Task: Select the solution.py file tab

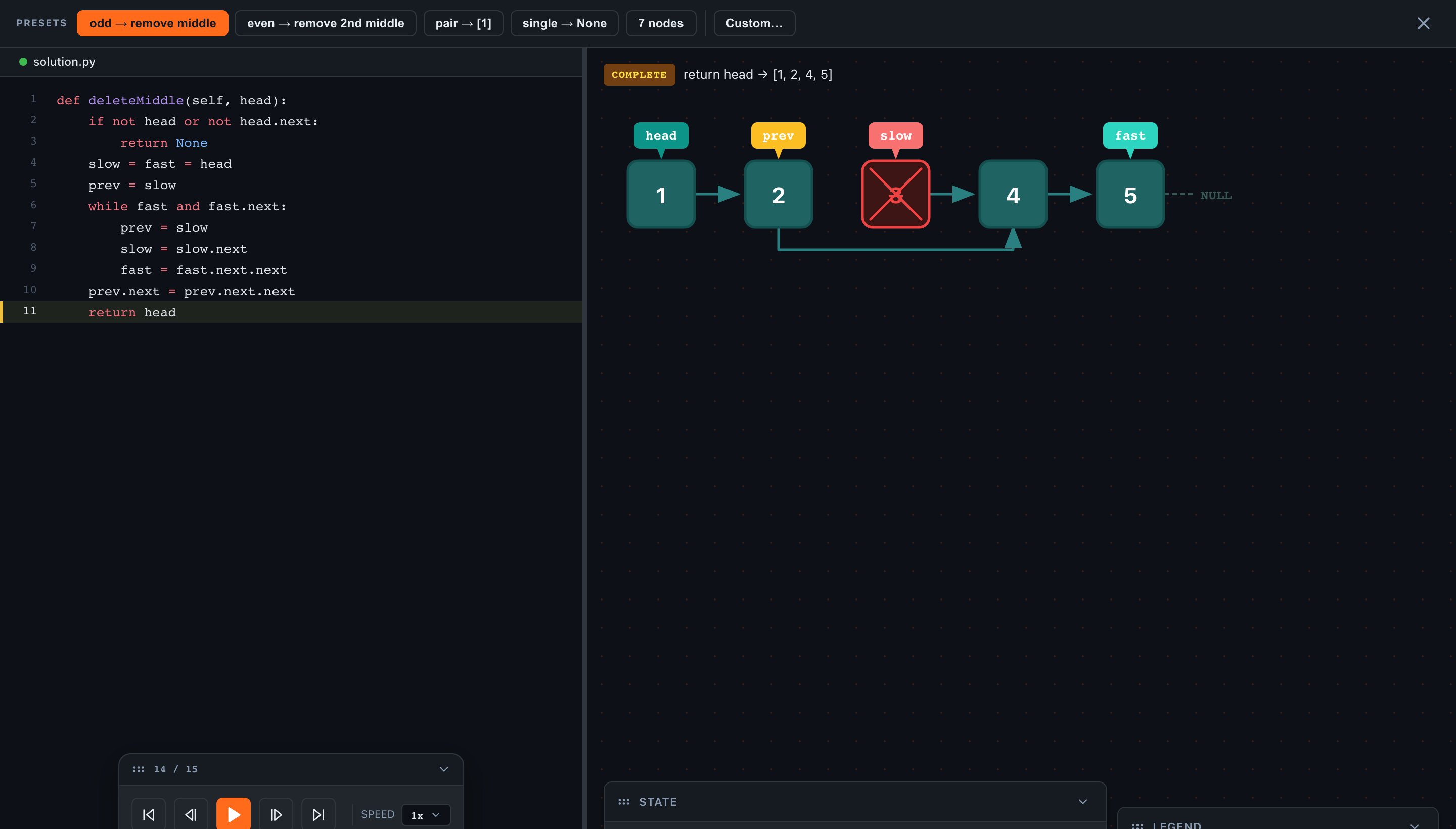Action: click(x=64, y=62)
